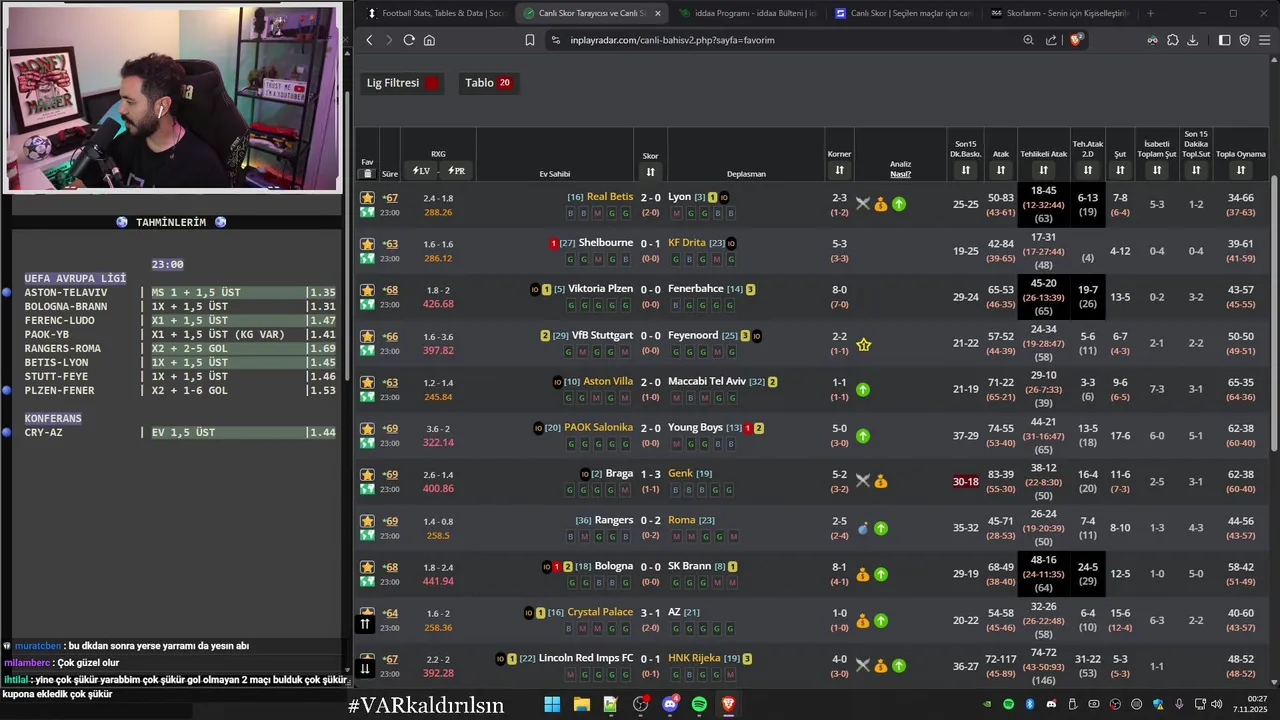Close the Canlı Skor Tarayıcısı tab

[657, 13]
